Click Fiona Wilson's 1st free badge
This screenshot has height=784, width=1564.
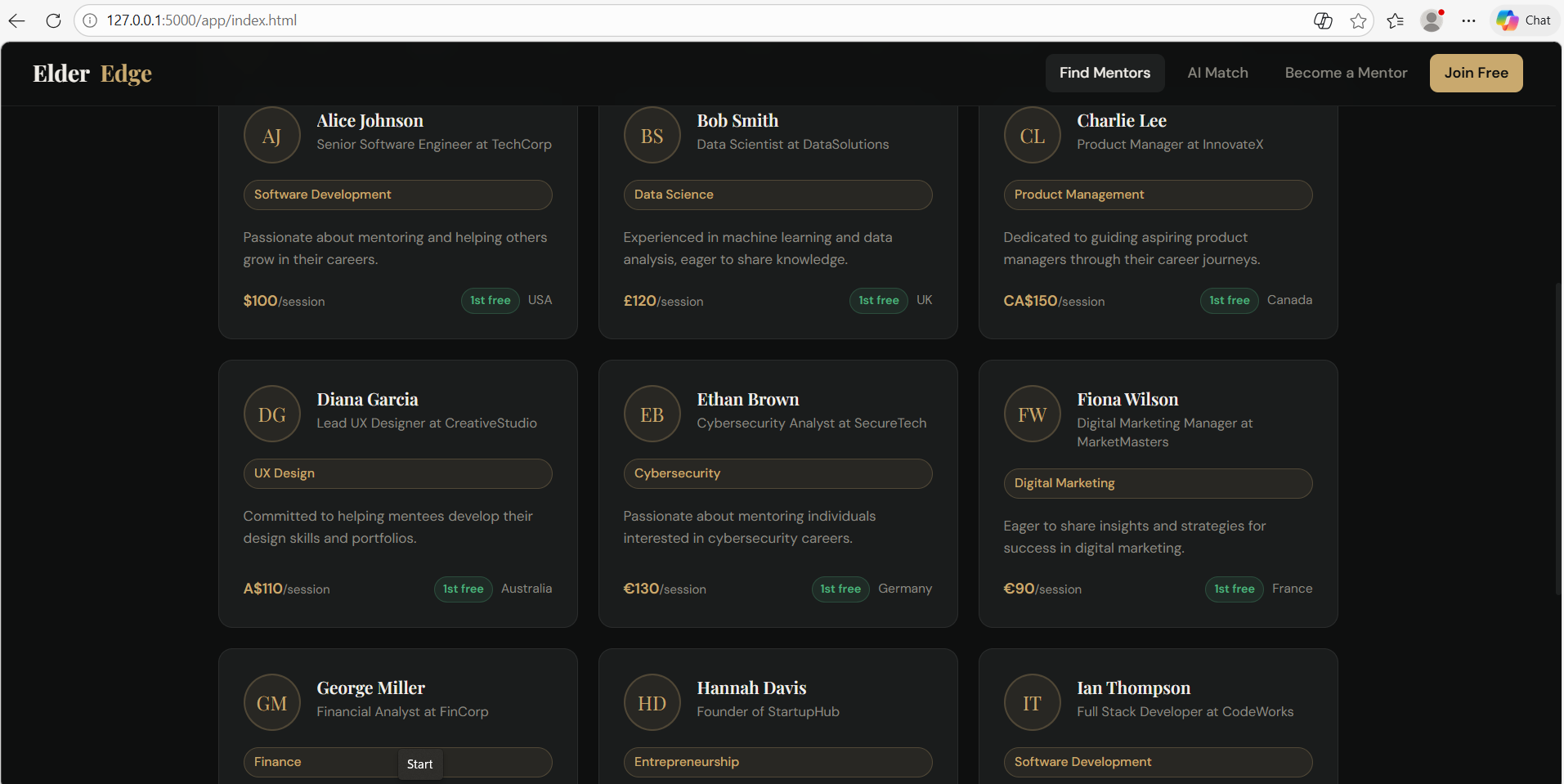click(1234, 589)
